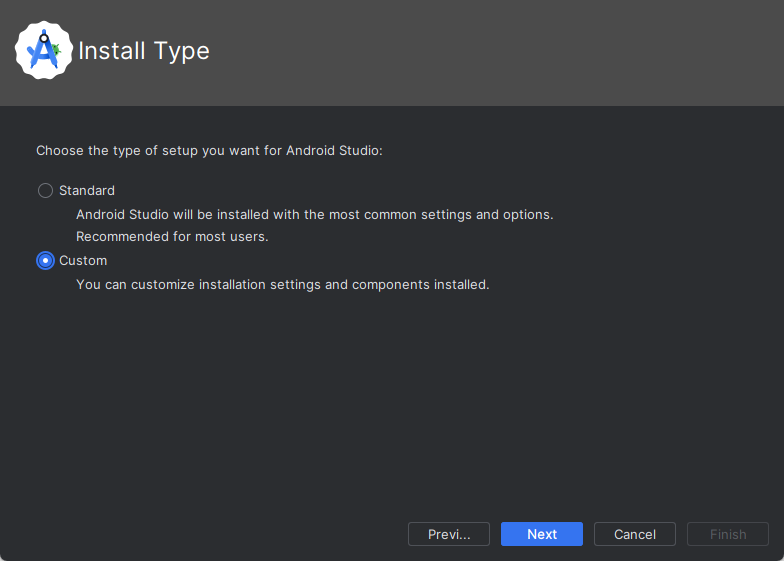Click the 'Choose the type of setup' prompt
Screen dimensions: 784x561
tap(209, 150)
